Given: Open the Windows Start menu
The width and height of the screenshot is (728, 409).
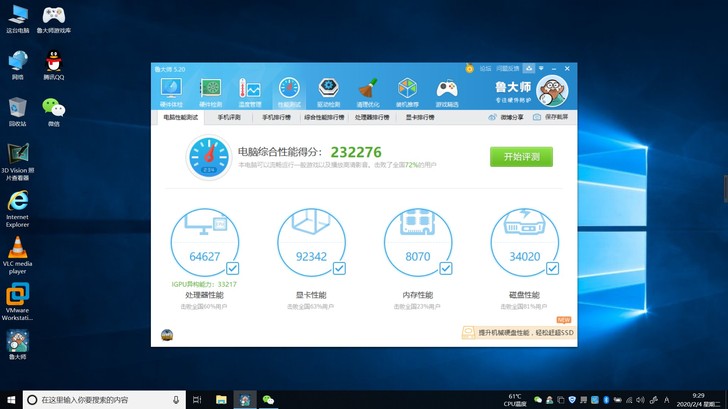Looking at the screenshot, I should click(11, 400).
